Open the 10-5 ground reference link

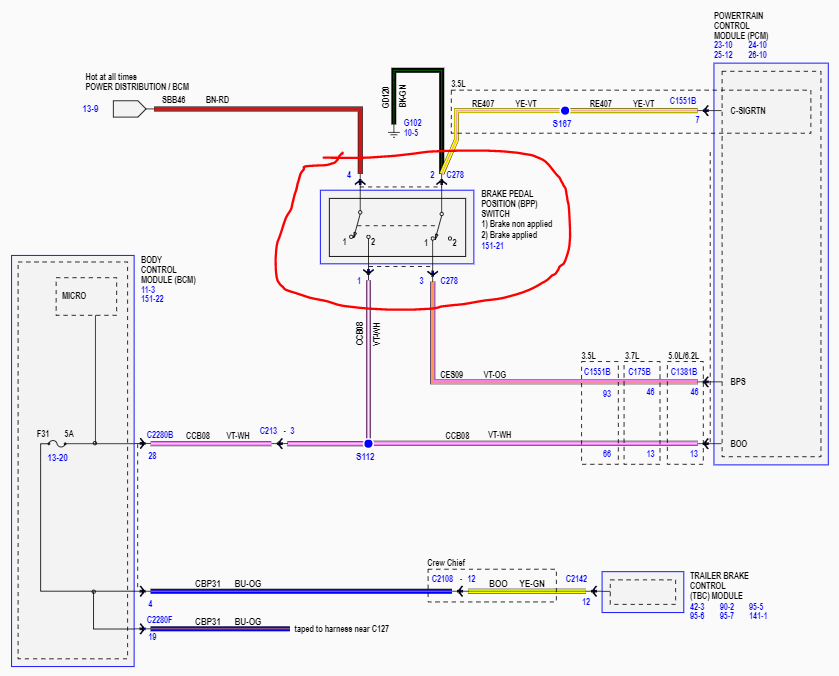pos(412,132)
